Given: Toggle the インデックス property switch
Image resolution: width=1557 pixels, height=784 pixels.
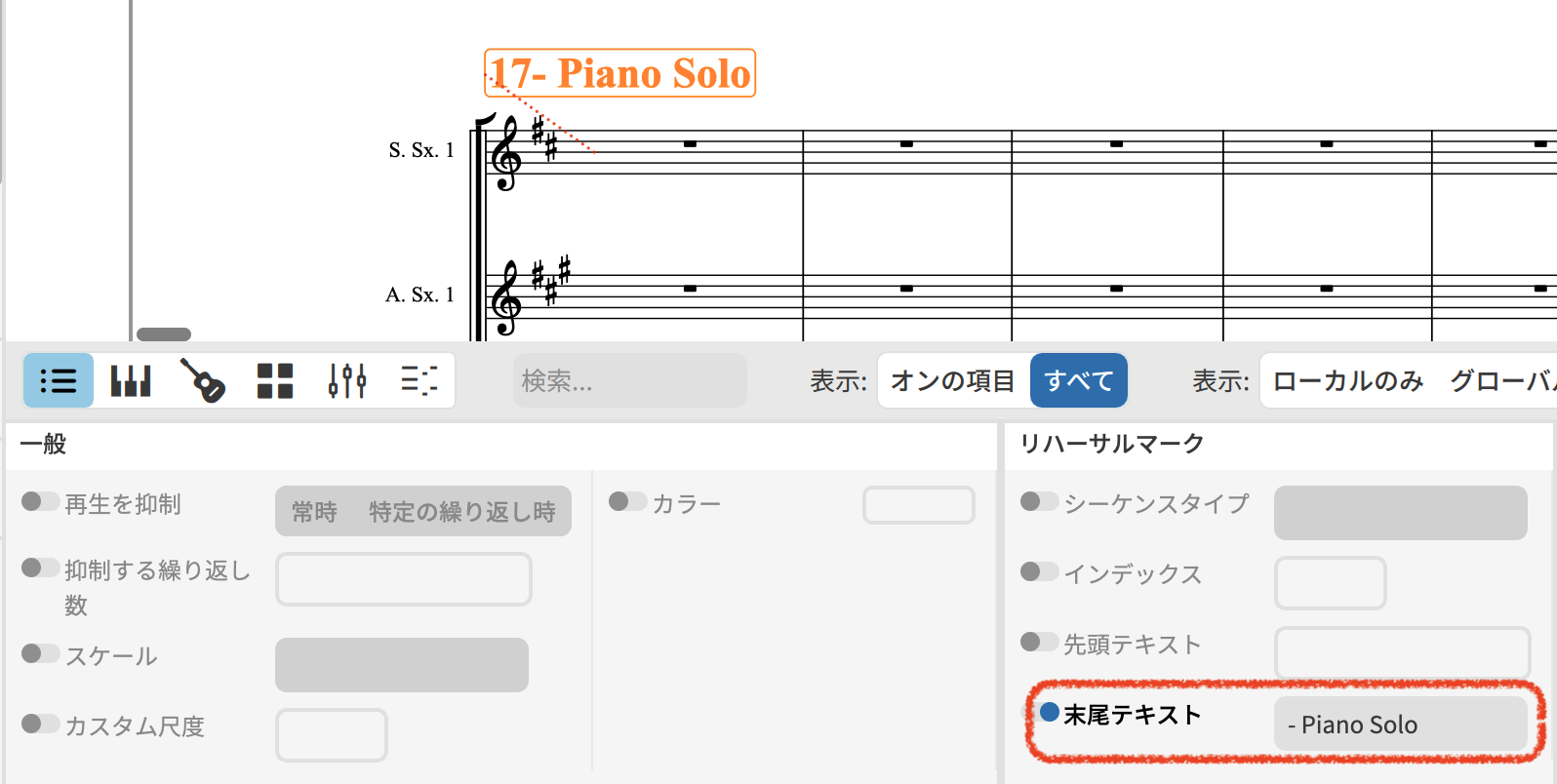Looking at the screenshot, I should click(x=1039, y=572).
